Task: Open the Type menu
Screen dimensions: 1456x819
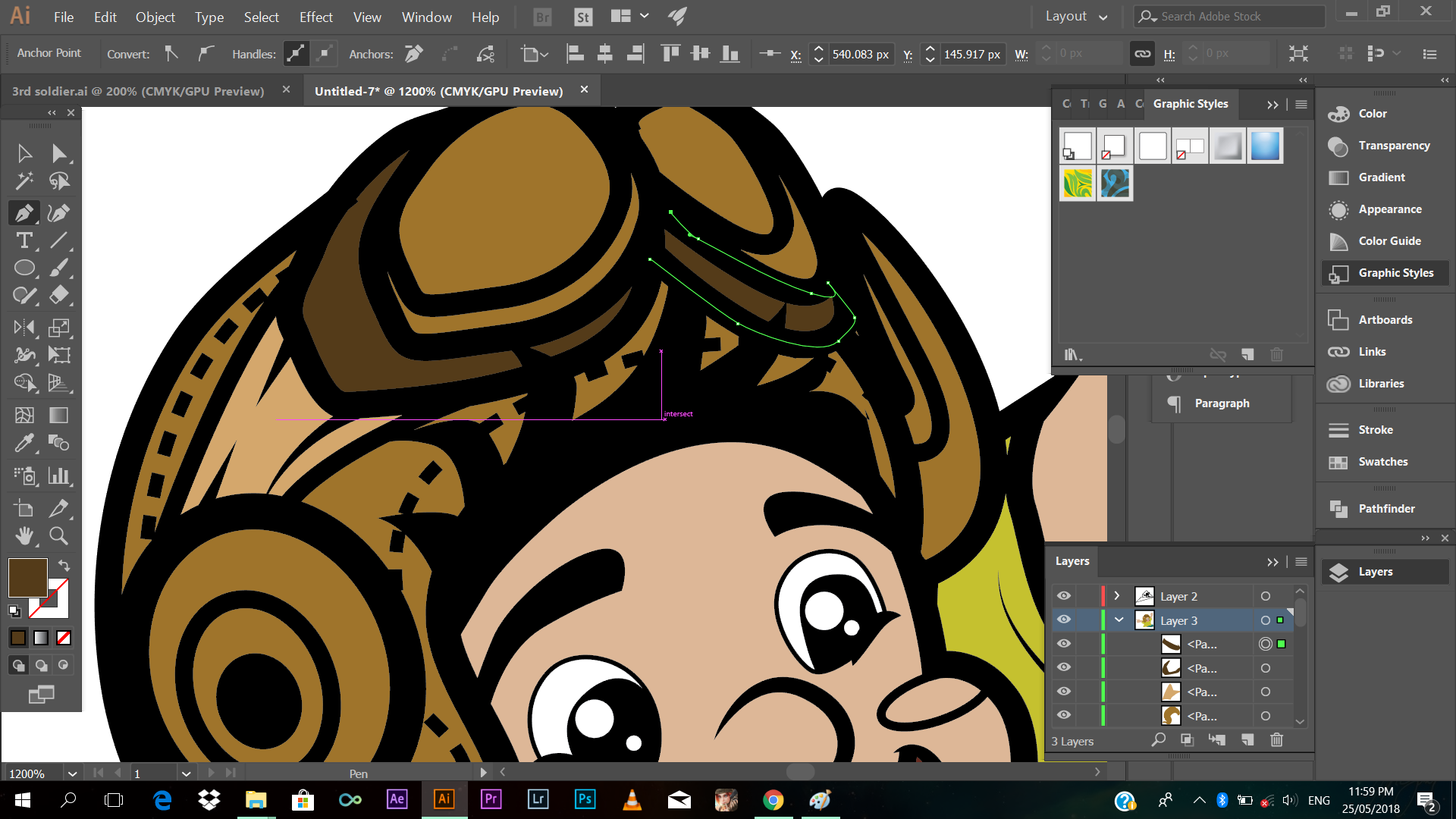Action: (209, 17)
